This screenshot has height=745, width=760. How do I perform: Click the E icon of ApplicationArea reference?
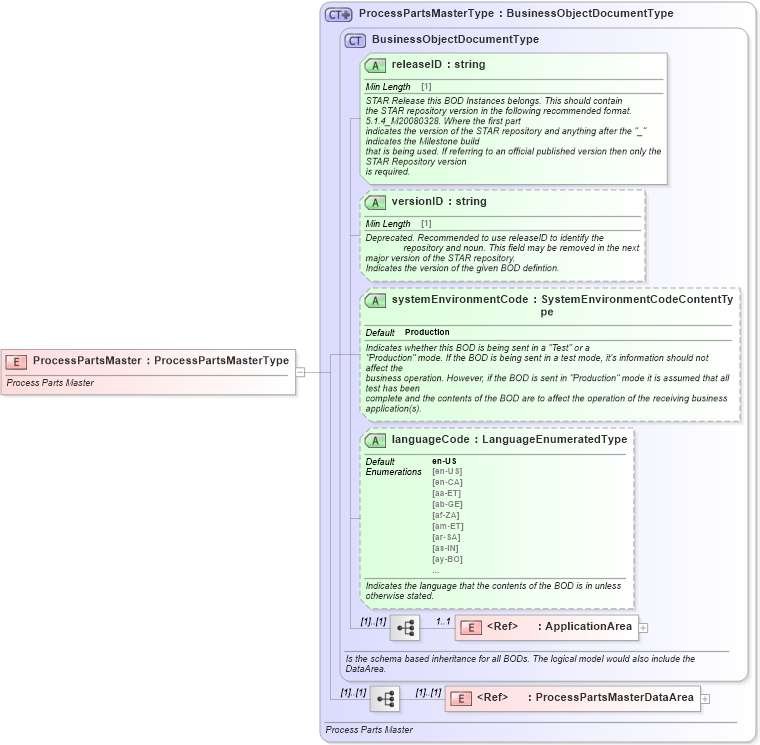tap(471, 628)
